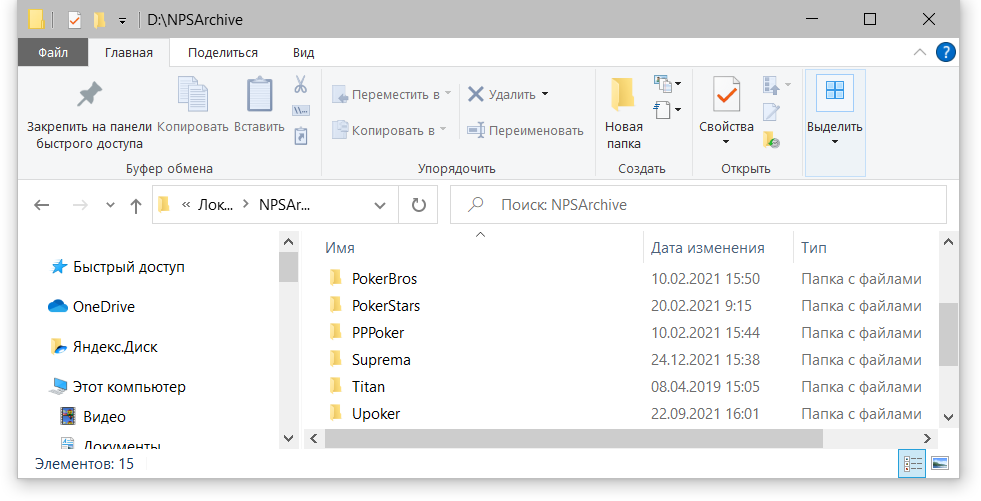The image size is (981, 501).
Task: Select Этот компьютер in navigation pane
Action: pos(129,387)
